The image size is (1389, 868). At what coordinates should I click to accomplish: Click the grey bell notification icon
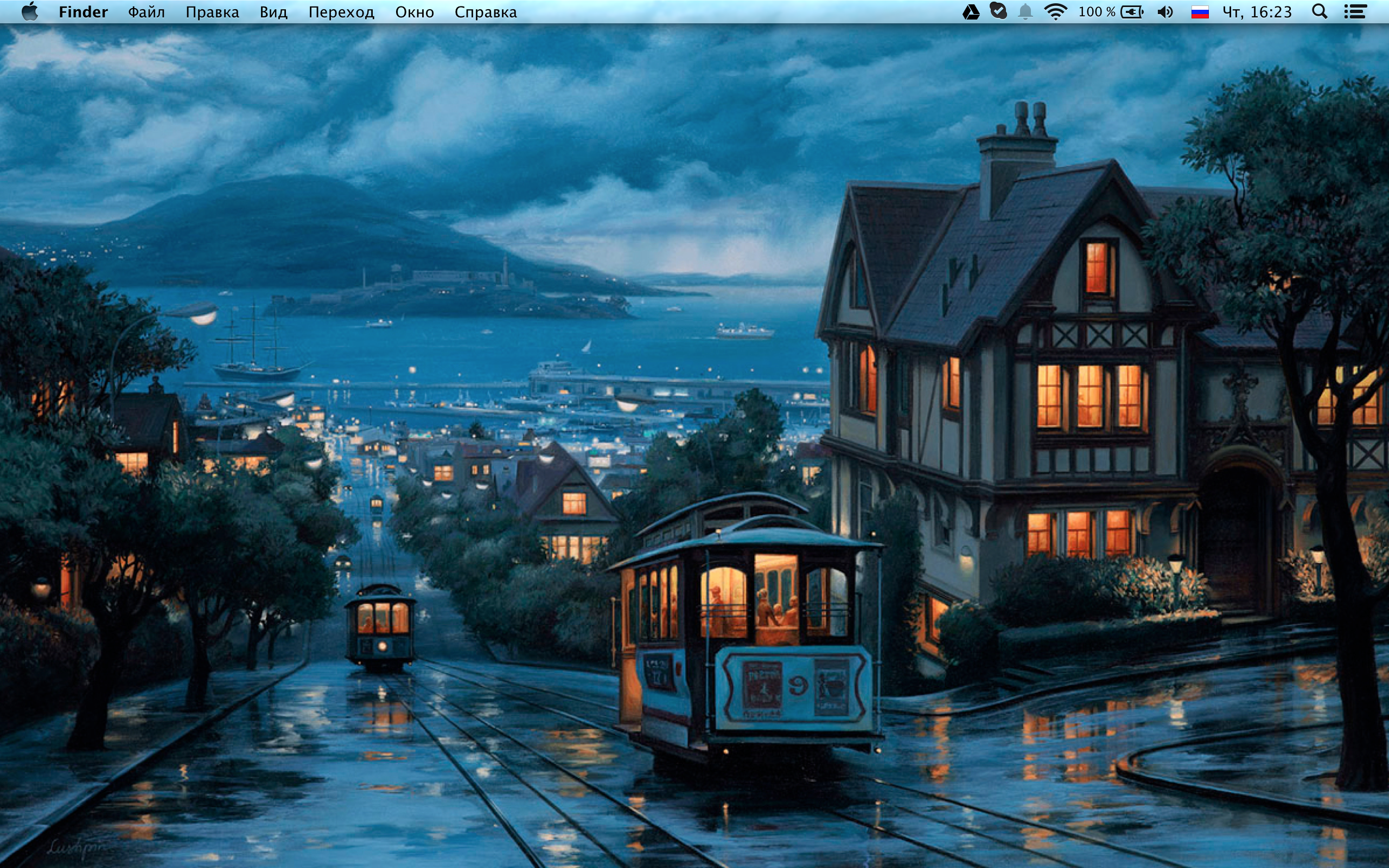click(x=1025, y=12)
